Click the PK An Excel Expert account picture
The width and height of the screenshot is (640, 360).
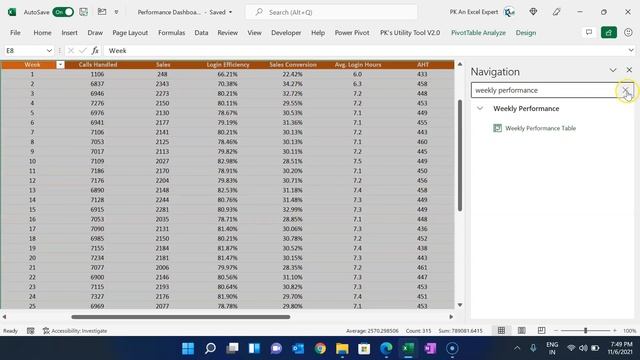tap(509, 12)
